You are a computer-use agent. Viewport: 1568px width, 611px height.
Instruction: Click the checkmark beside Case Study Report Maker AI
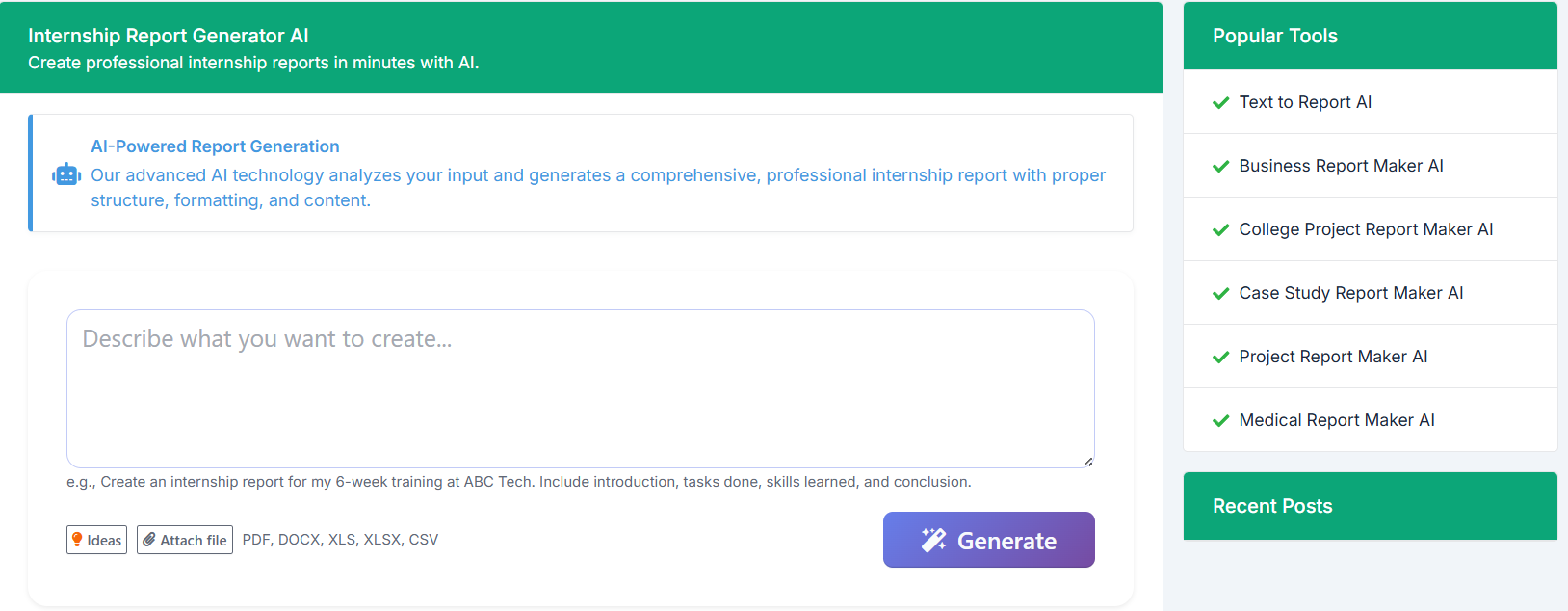click(x=1220, y=294)
